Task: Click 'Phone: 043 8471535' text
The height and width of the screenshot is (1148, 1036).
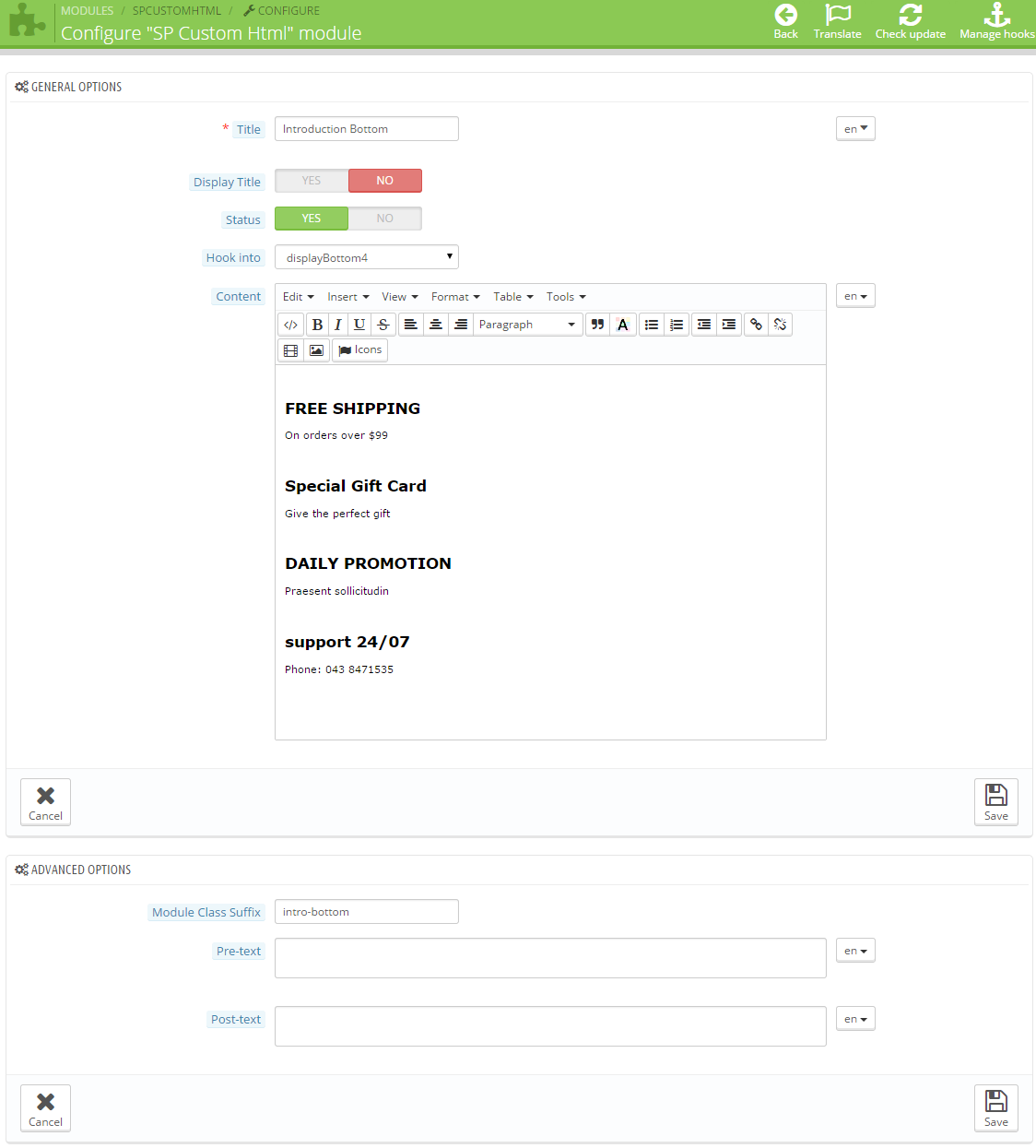Action: click(339, 669)
